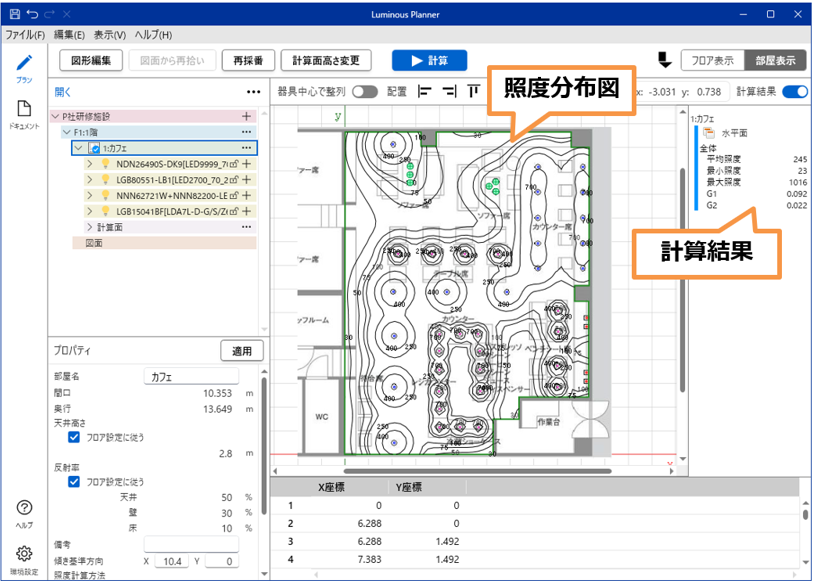Uncheck フロア設定に従う under 天井高さ
Viewport: 817px width, 584px height.
tap(74, 437)
